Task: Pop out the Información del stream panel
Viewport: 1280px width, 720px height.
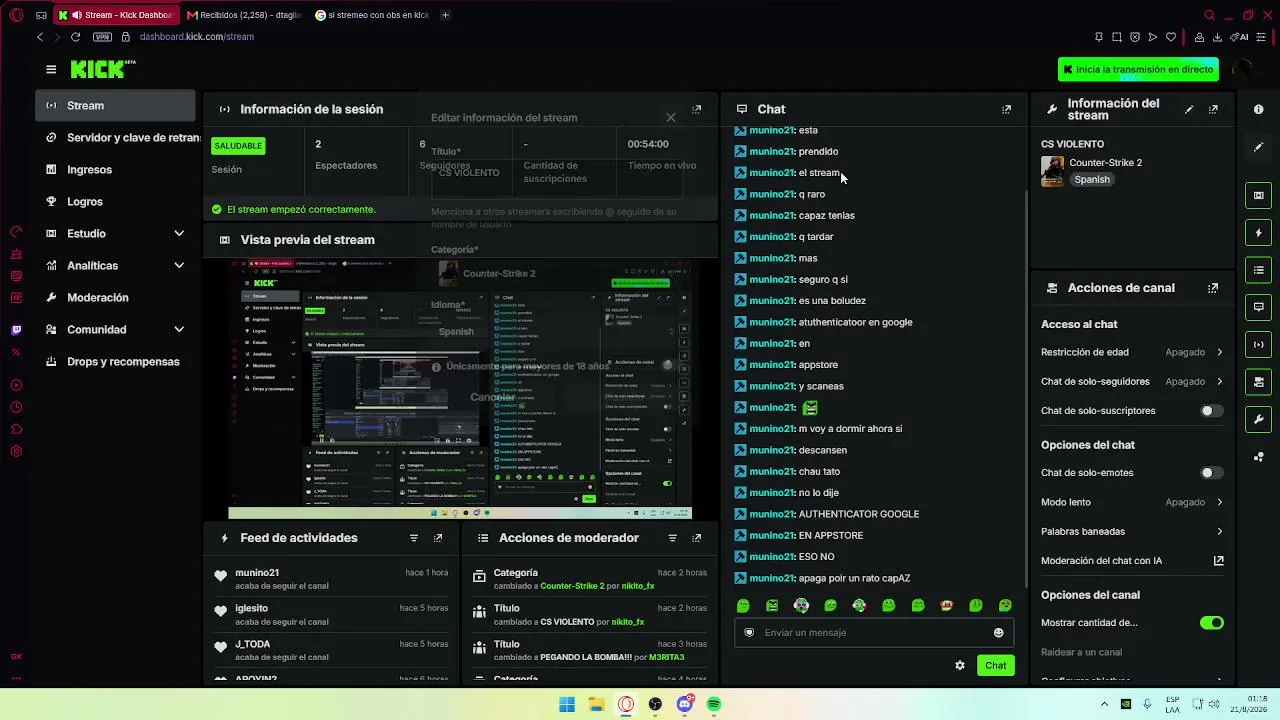Action: [1213, 109]
